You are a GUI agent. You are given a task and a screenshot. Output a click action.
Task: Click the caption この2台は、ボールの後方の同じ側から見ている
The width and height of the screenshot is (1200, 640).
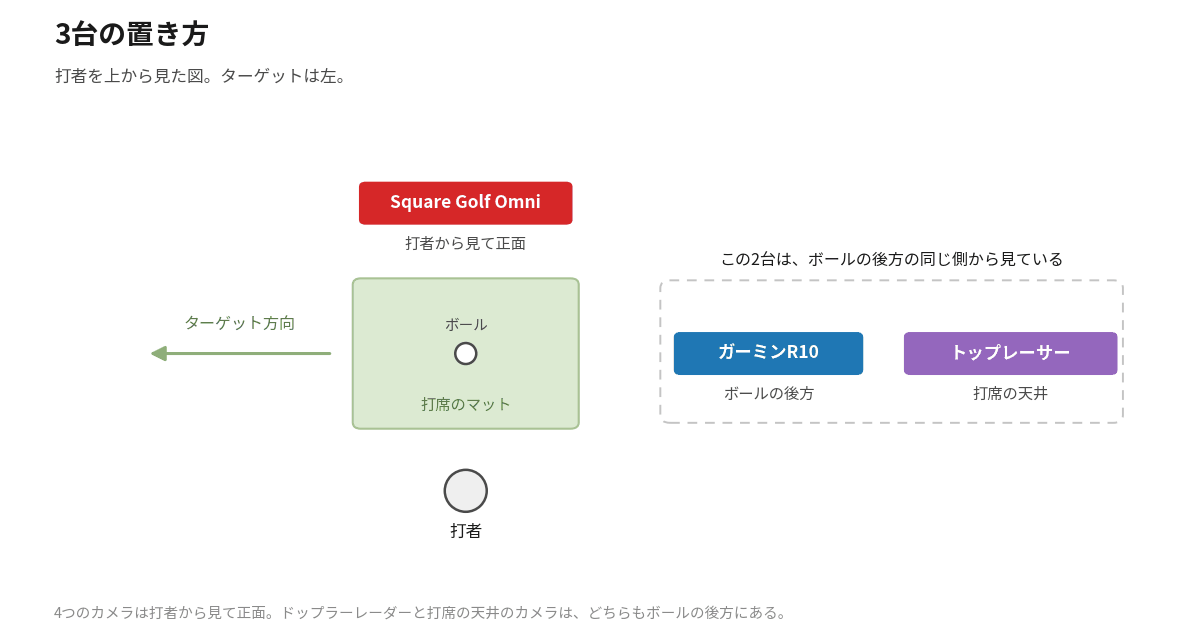892,259
